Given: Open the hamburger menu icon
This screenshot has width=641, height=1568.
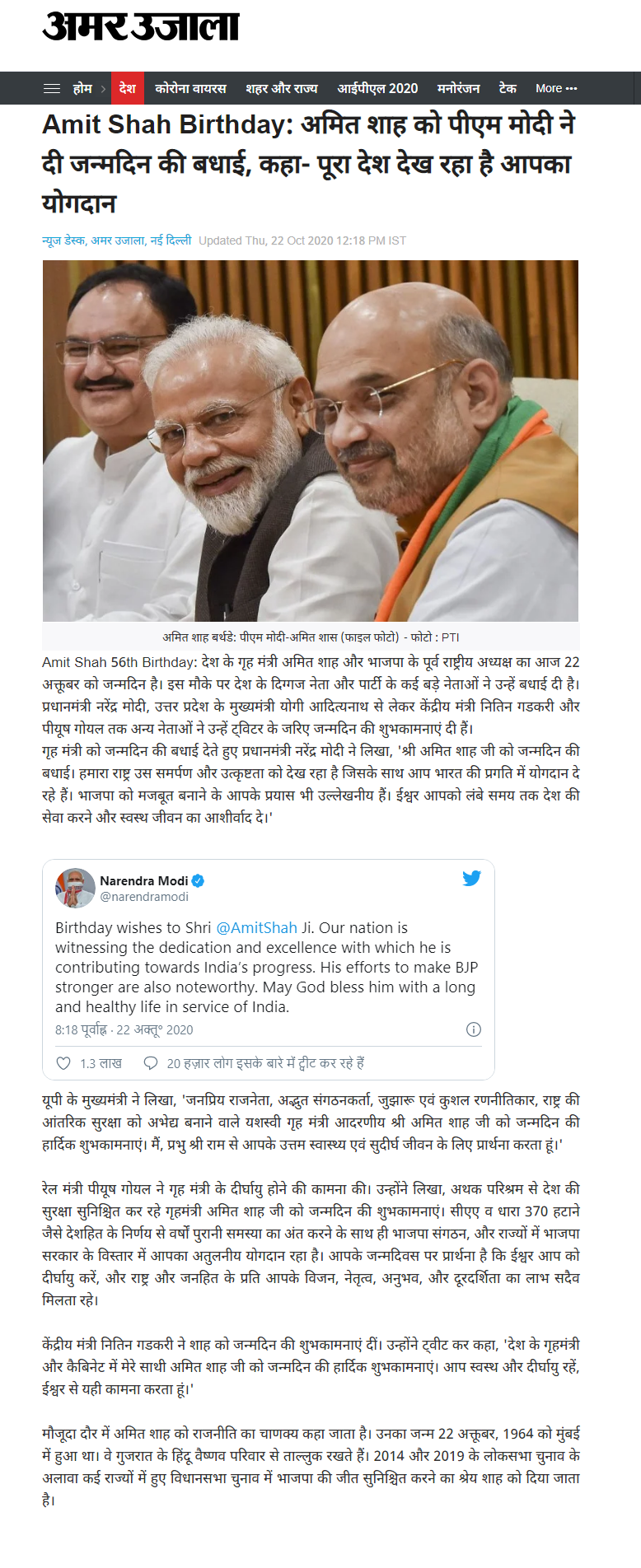Looking at the screenshot, I should (52, 88).
